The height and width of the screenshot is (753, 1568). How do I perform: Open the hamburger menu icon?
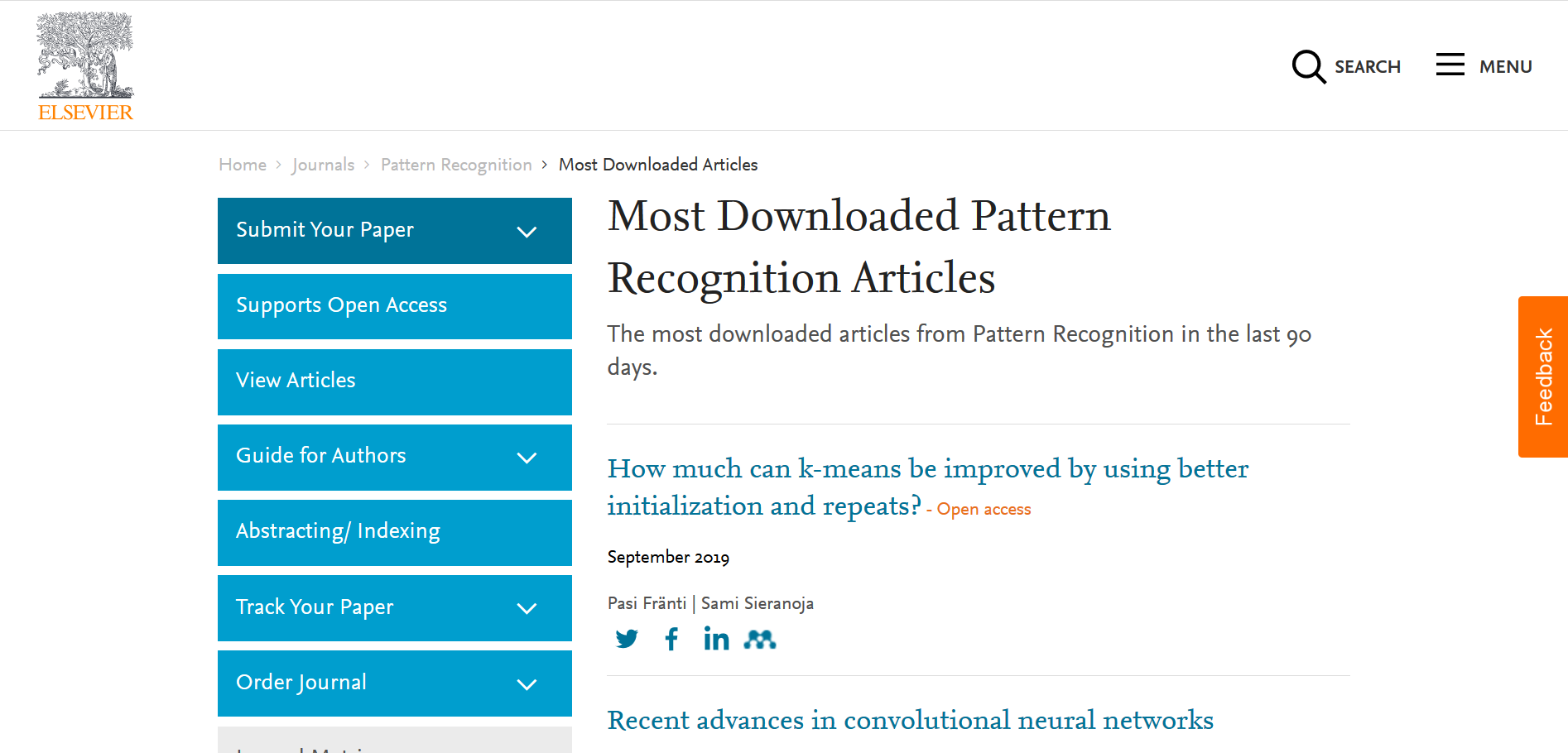point(1450,65)
